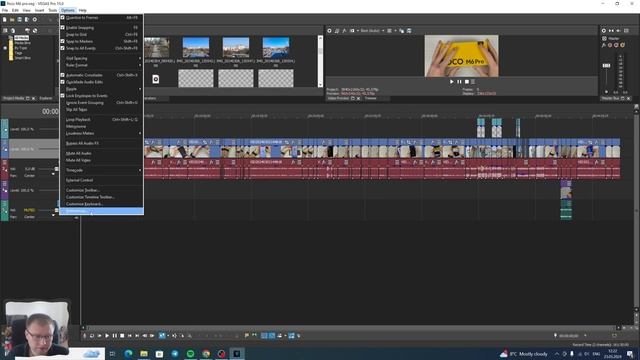Toggle Quickfade Audio Edits option

[101, 82]
